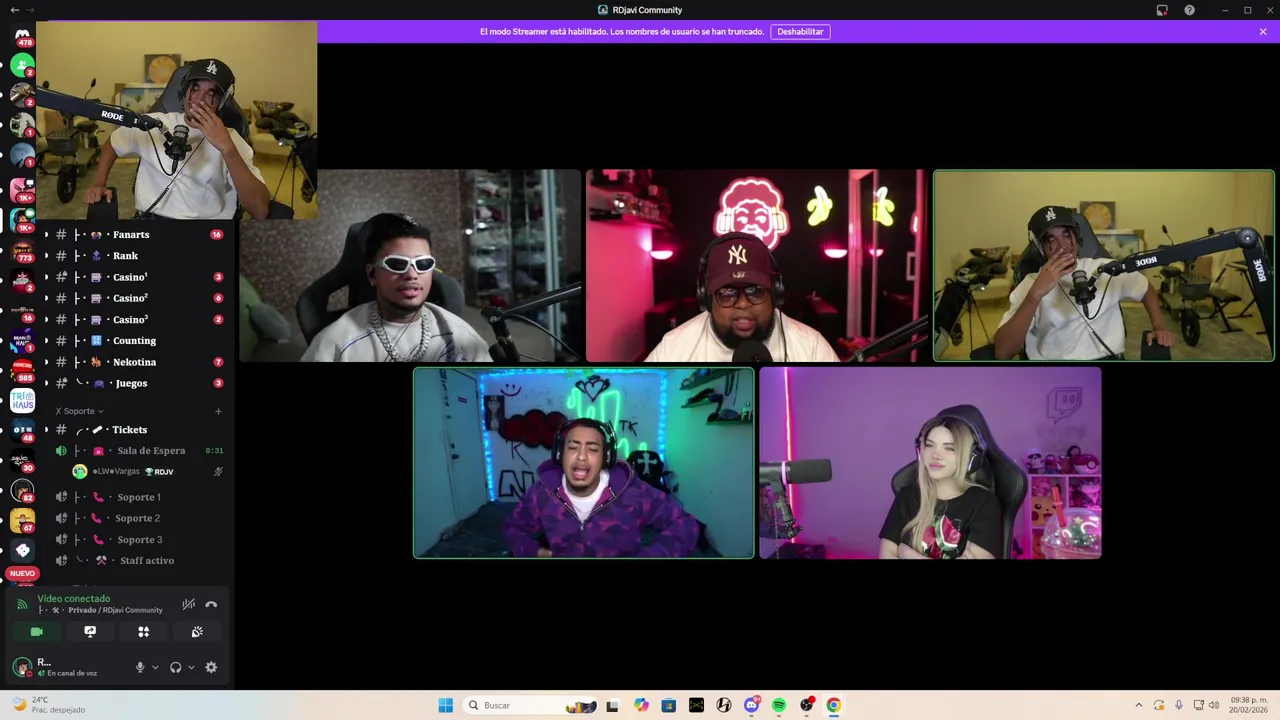Open the server icon with the 67 badge
Viewport: 1280px width, 720px height.
coord(22,520)
